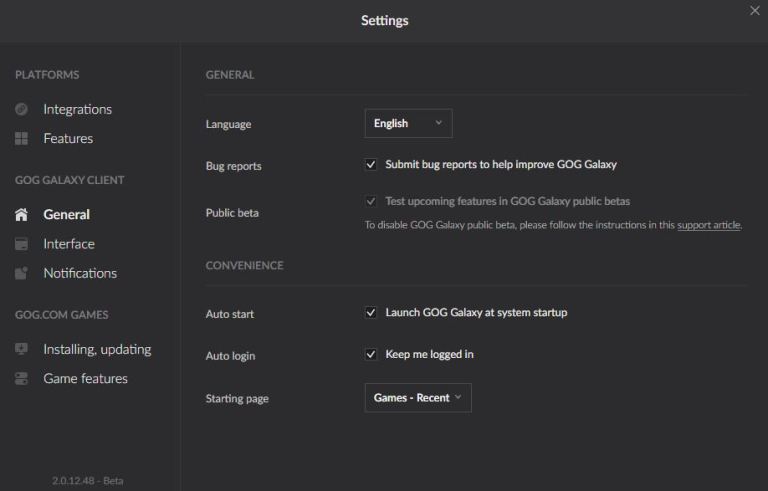Disable Launch GOG Galaxy at system startup
768x491 pixels.
point(371,312)
